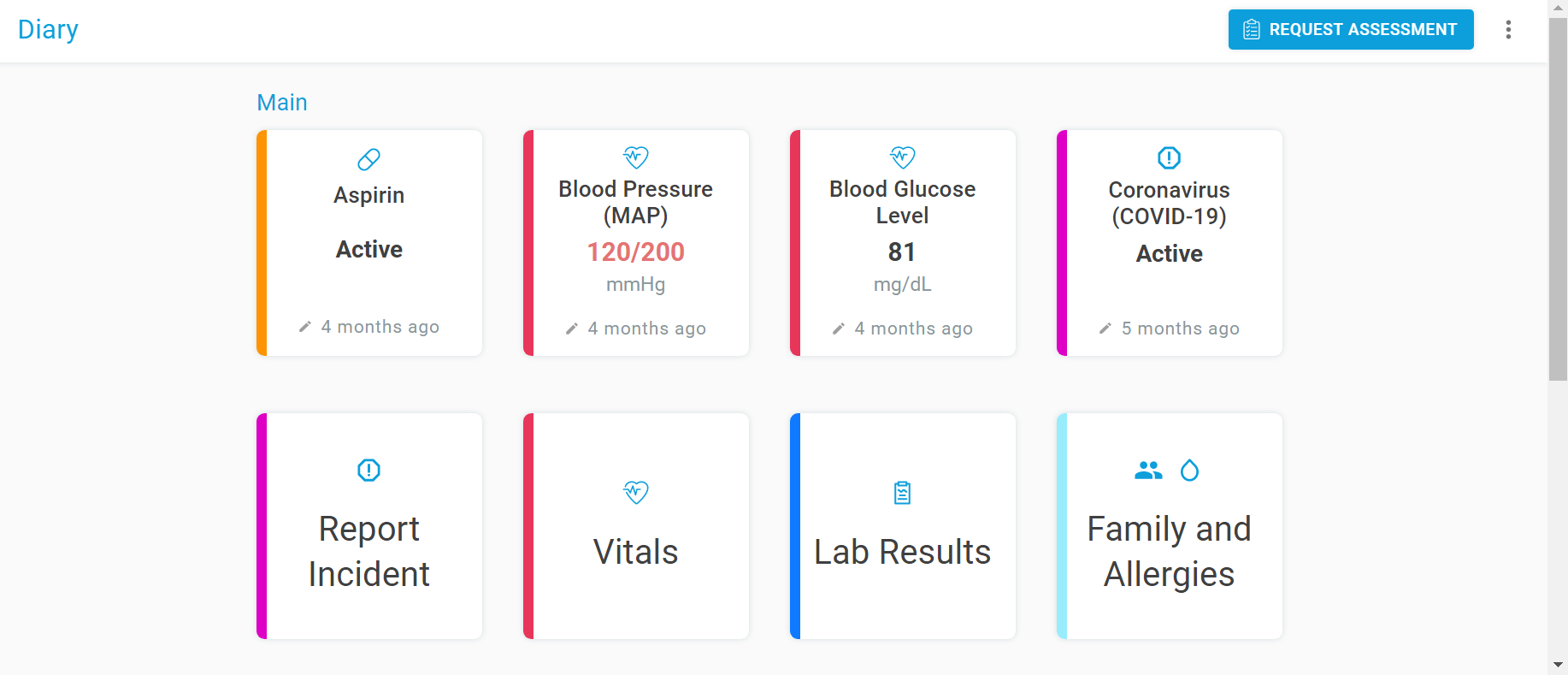Click heartbeat icon on Blood Glucose card
Viewport: 1568px width, 675px height.
coord(903,157)
